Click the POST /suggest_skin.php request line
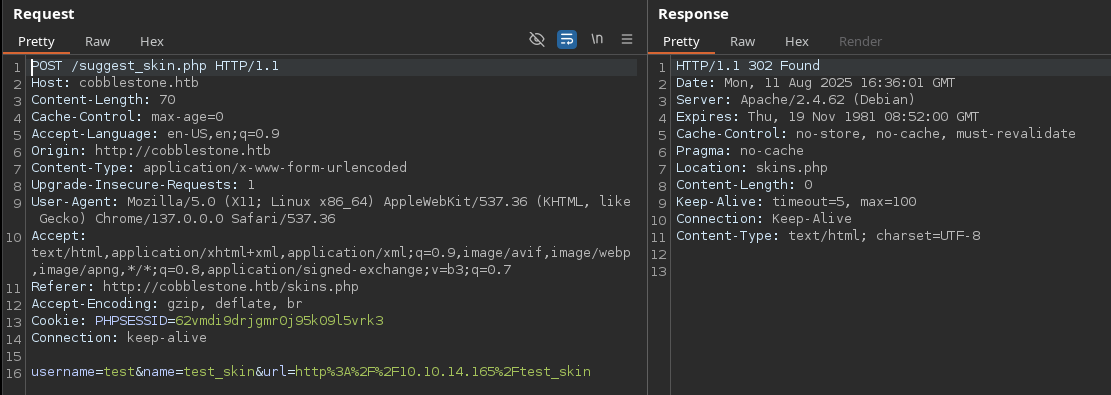1111x395 pixels. tap(155, 66)
